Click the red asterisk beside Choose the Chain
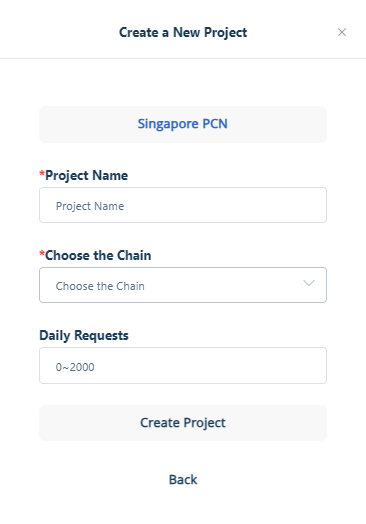Image resolution: width=366 pixels, height=524 pixels. pyautogui.click(x=42, y=254)
